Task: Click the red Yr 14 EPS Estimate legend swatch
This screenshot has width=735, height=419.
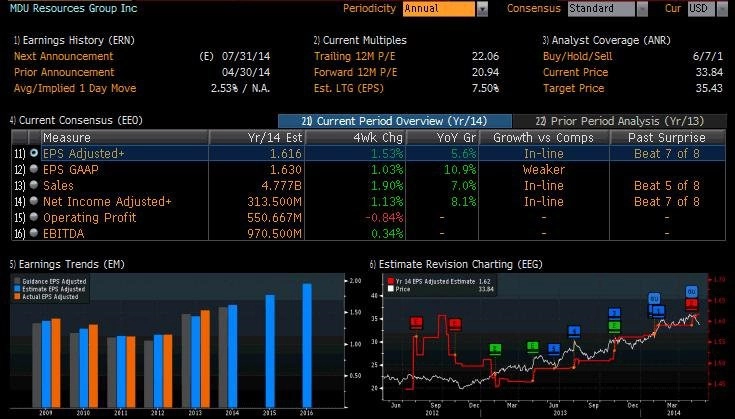Action: [390, 281]
